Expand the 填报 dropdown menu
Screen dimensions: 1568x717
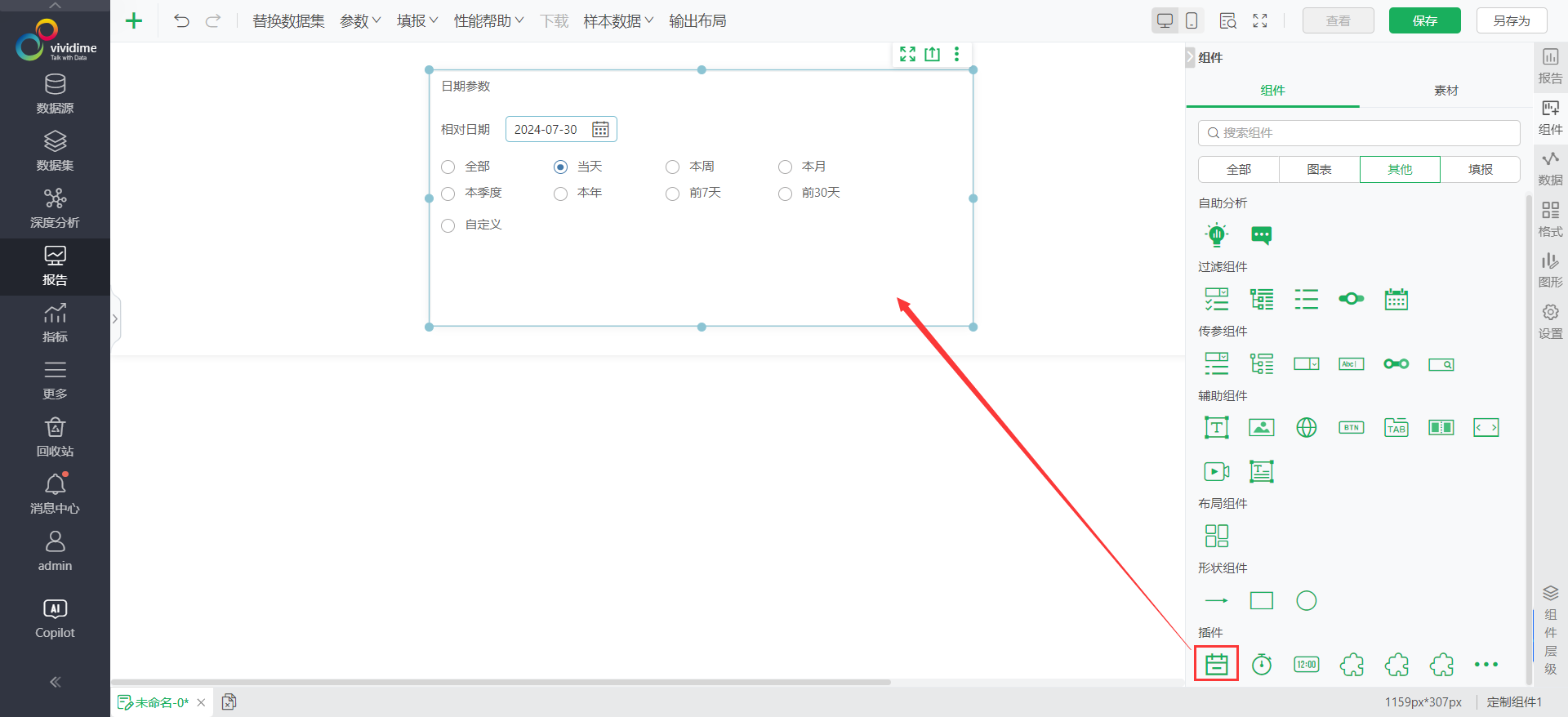(417, 21)
